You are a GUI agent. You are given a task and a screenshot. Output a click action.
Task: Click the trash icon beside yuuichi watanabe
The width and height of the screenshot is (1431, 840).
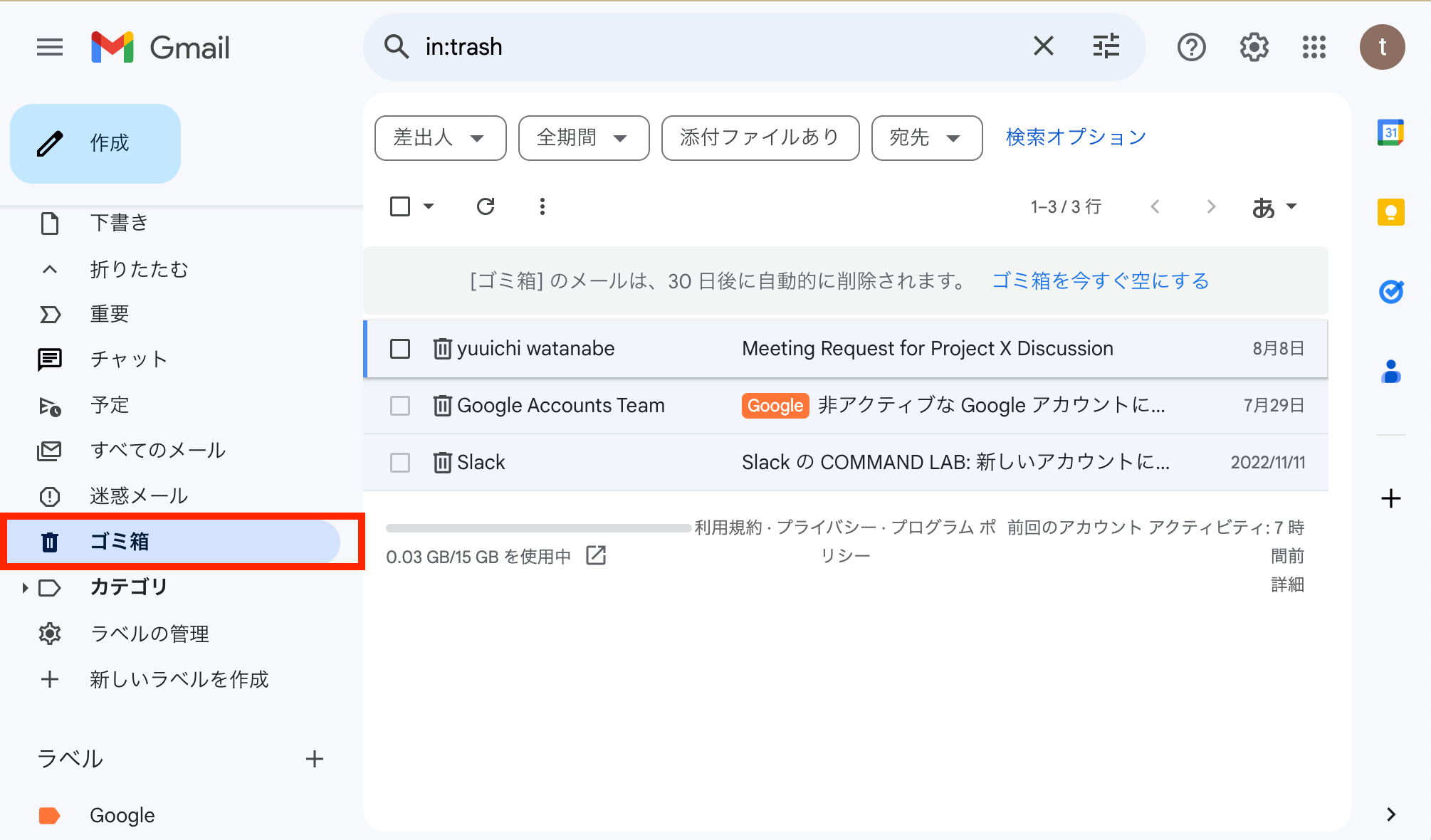coord(442,348)
